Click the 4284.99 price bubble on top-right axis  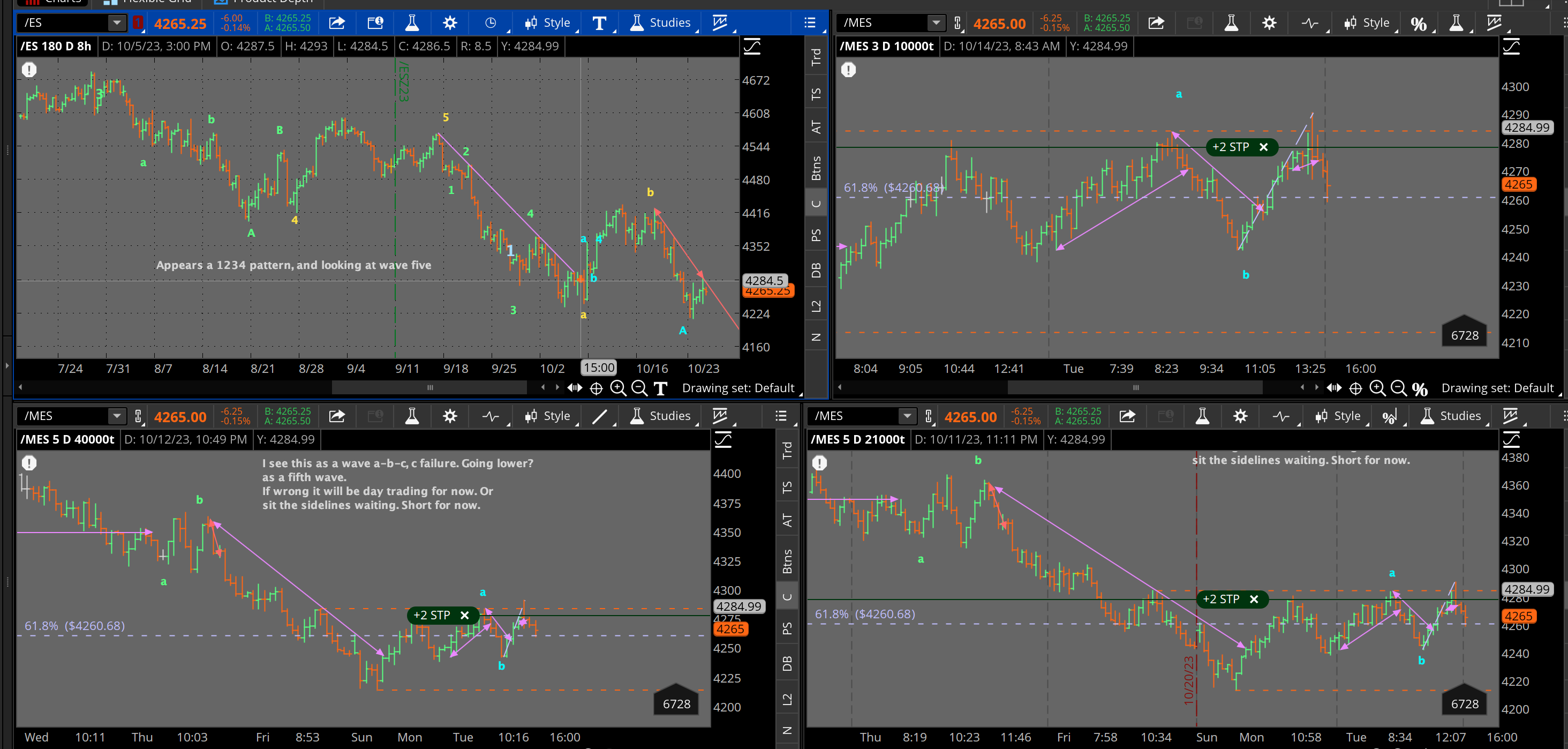point(1527,128)
